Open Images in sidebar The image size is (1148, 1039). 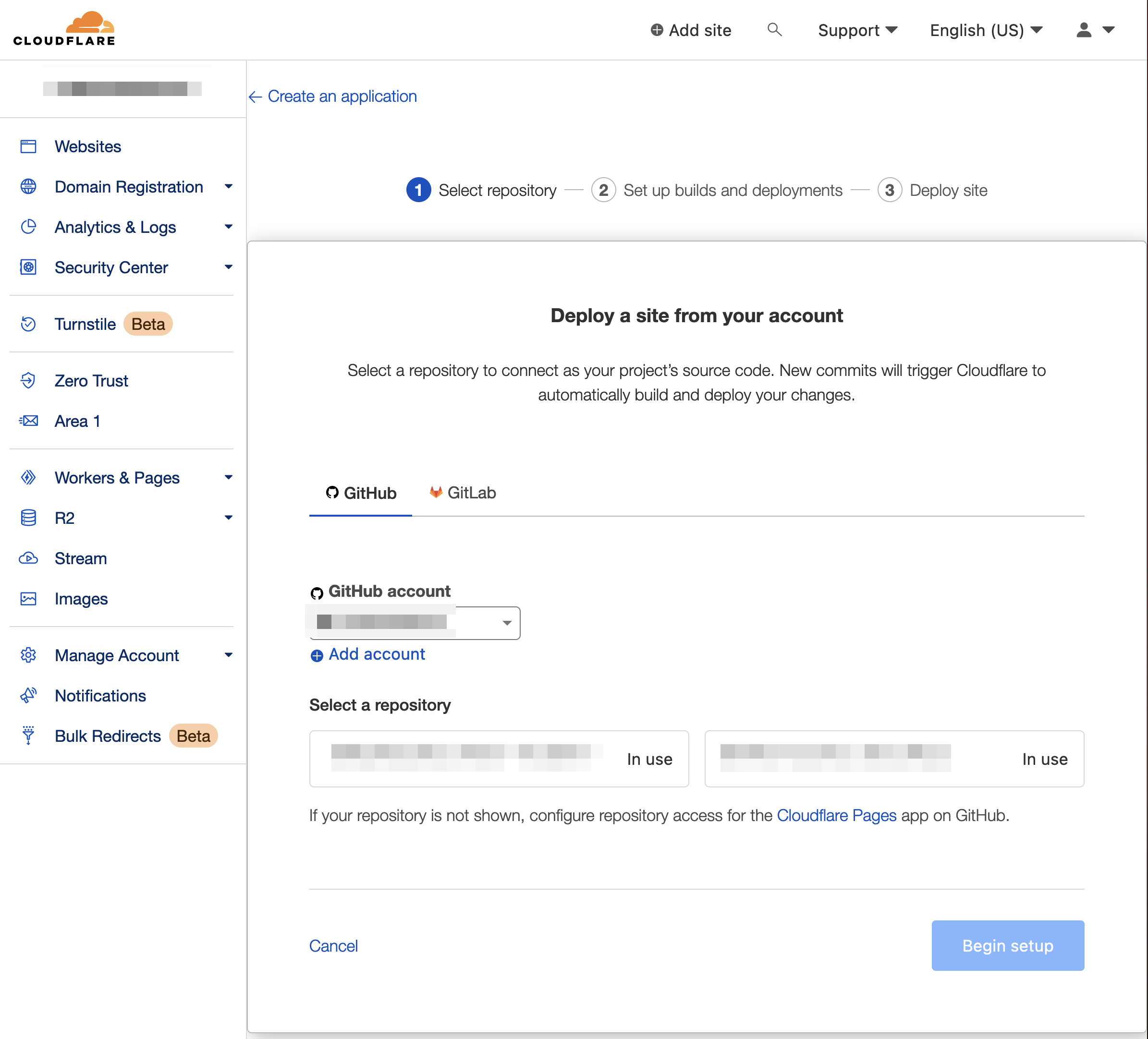(81, 598)
